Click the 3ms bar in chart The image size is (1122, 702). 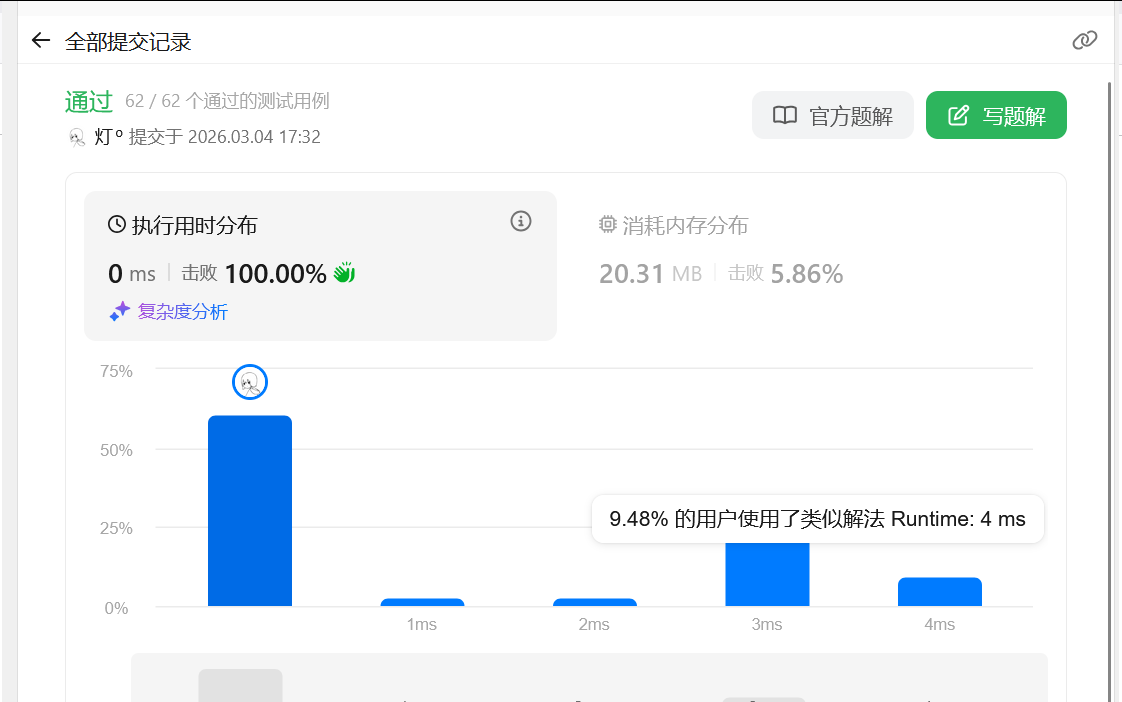click(x=767, y=575)
